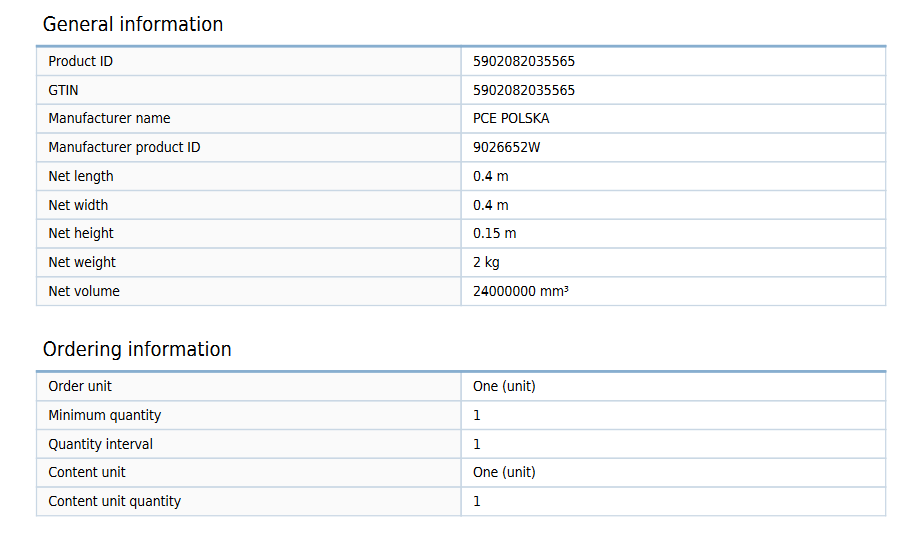
Task: Click the Net width value 0.4 m
Action: [490, 205]
